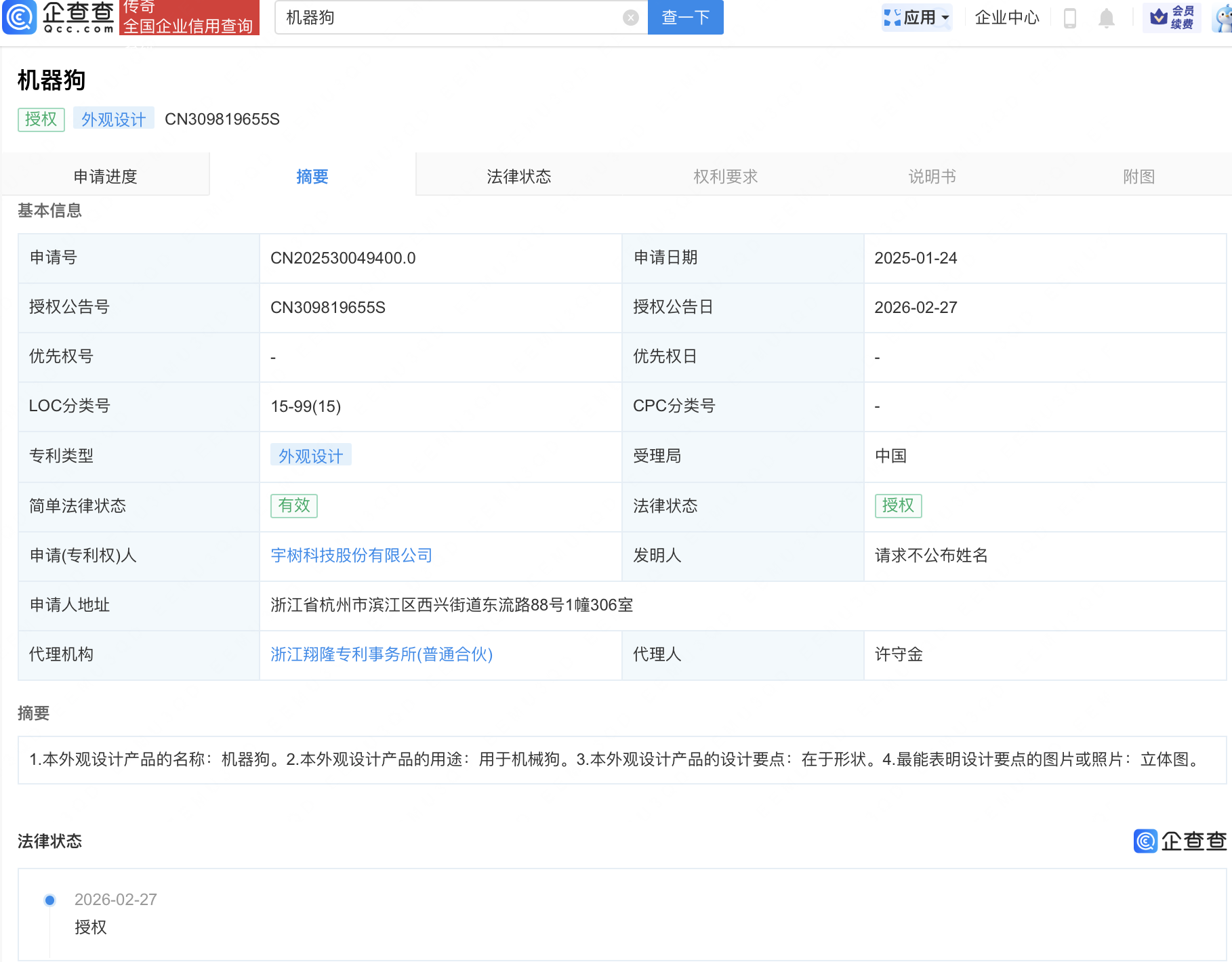The image size is (1232, 962).
Task: Click the 外观设计 tag under the patent title
Action: click(x=113, y=119)
